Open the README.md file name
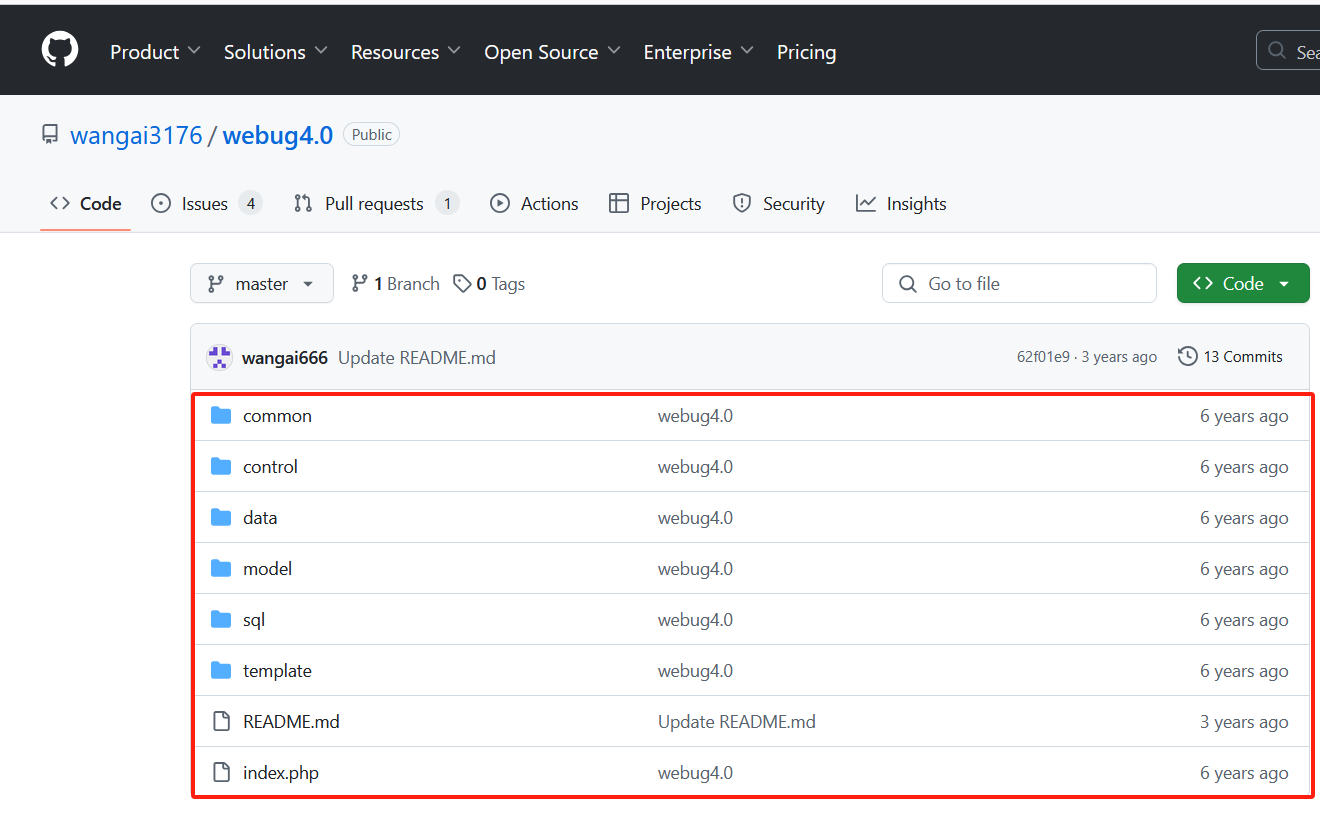 point(291,721)
